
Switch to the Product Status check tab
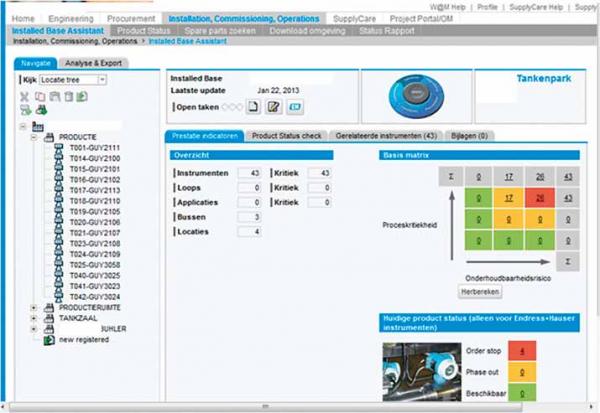(x=288, y=135)
